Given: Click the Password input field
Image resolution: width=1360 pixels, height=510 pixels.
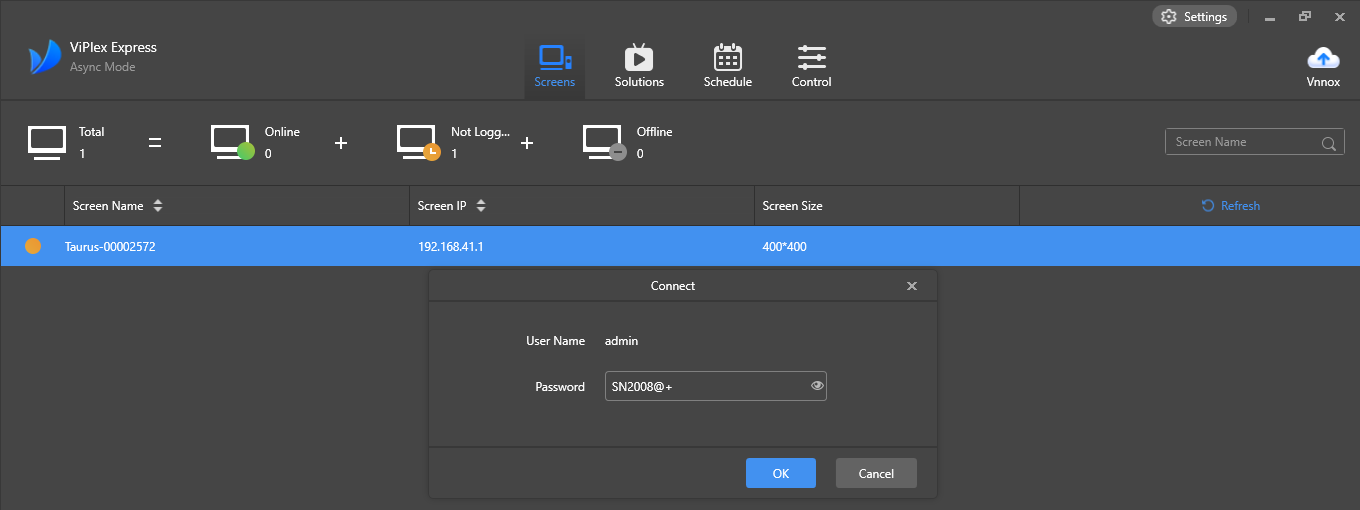Looking at the screenshot, I should pos(716,386).
